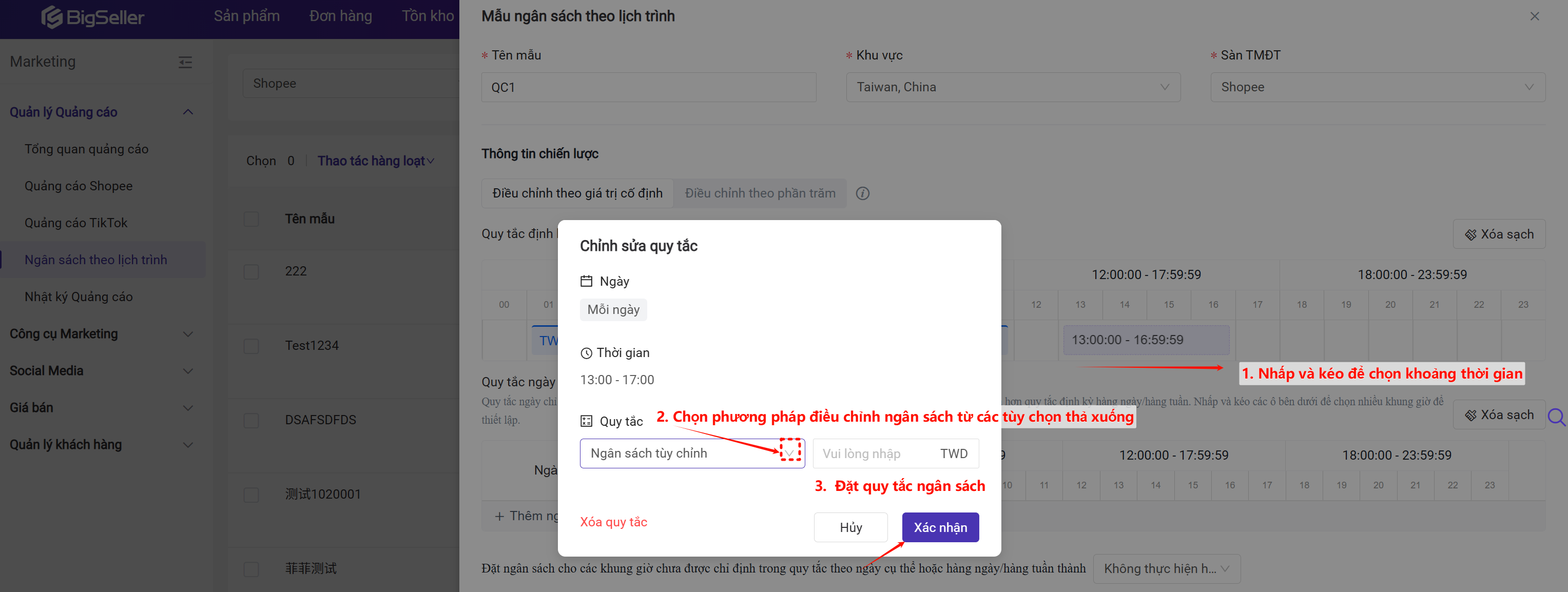Click top Xóa sạch eraser button
1568x592 pixels.
point(1499,234)
